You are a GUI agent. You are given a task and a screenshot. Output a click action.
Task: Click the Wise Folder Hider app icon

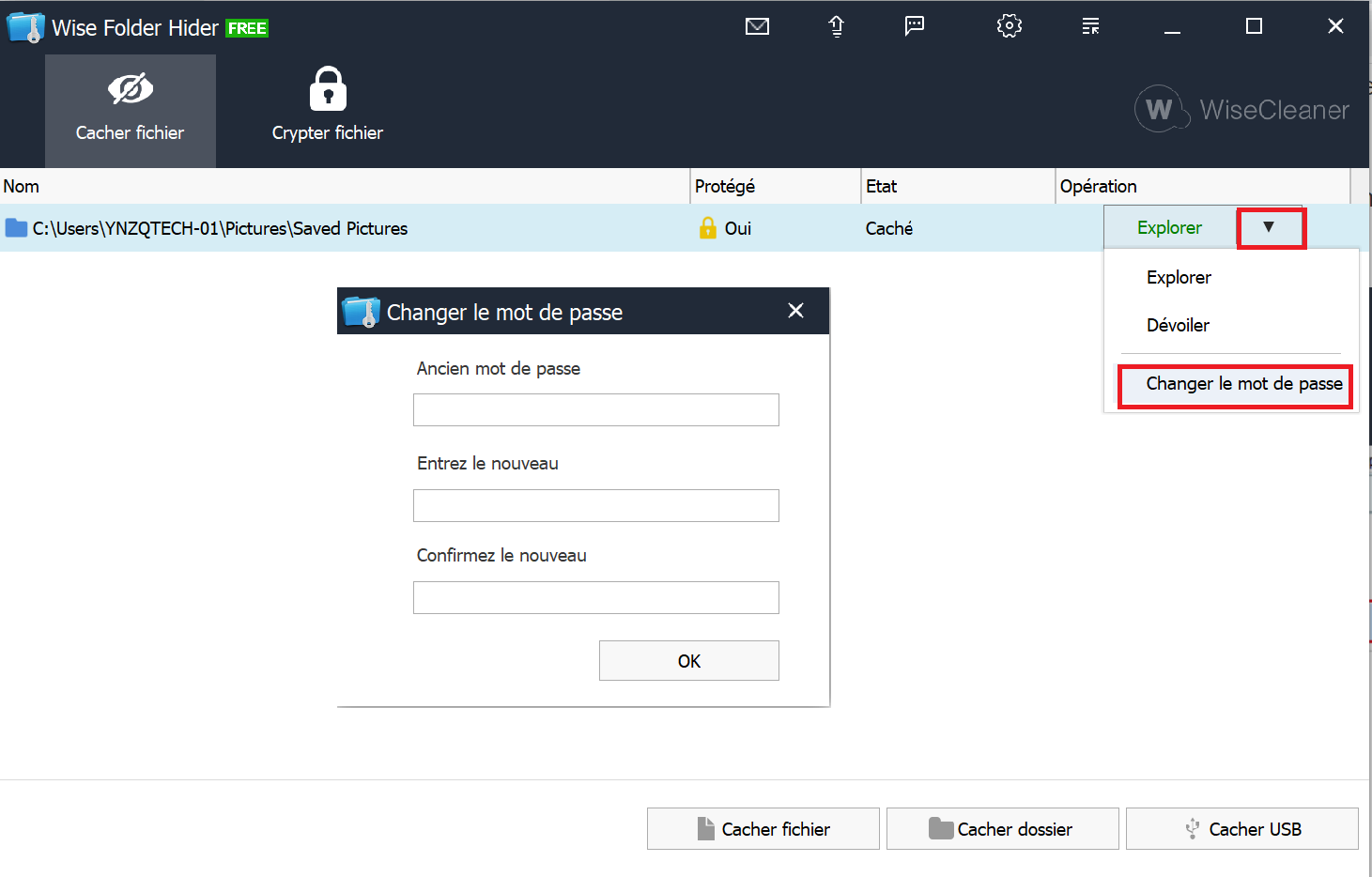25,27
